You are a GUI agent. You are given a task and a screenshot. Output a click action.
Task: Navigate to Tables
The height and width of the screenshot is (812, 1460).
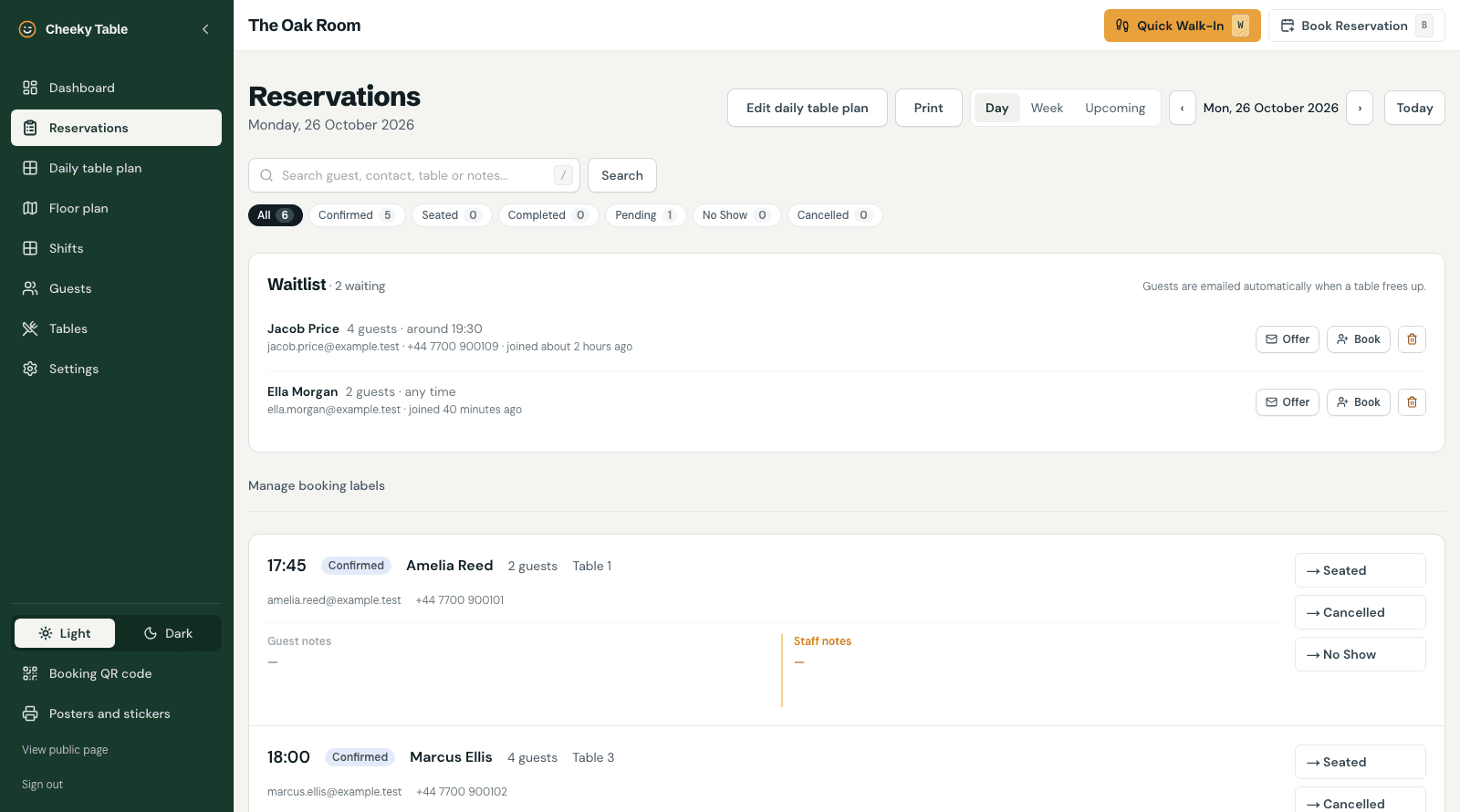[116, 328]
